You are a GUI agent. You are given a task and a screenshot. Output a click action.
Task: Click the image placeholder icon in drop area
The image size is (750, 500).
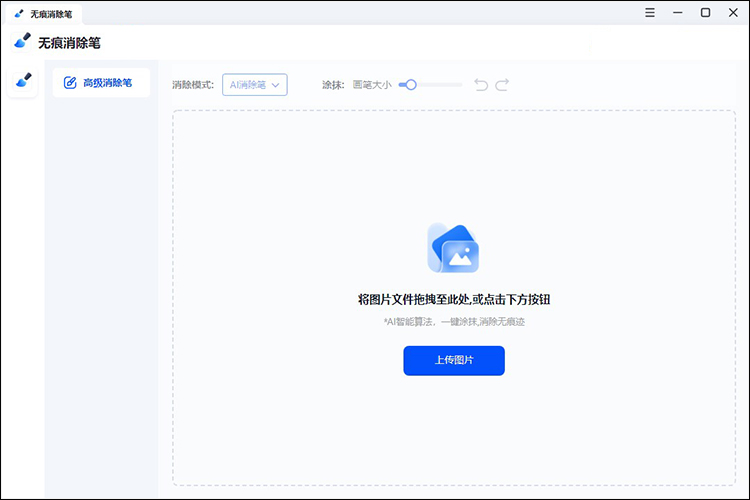pyautogui.click(x=452, y=248)
